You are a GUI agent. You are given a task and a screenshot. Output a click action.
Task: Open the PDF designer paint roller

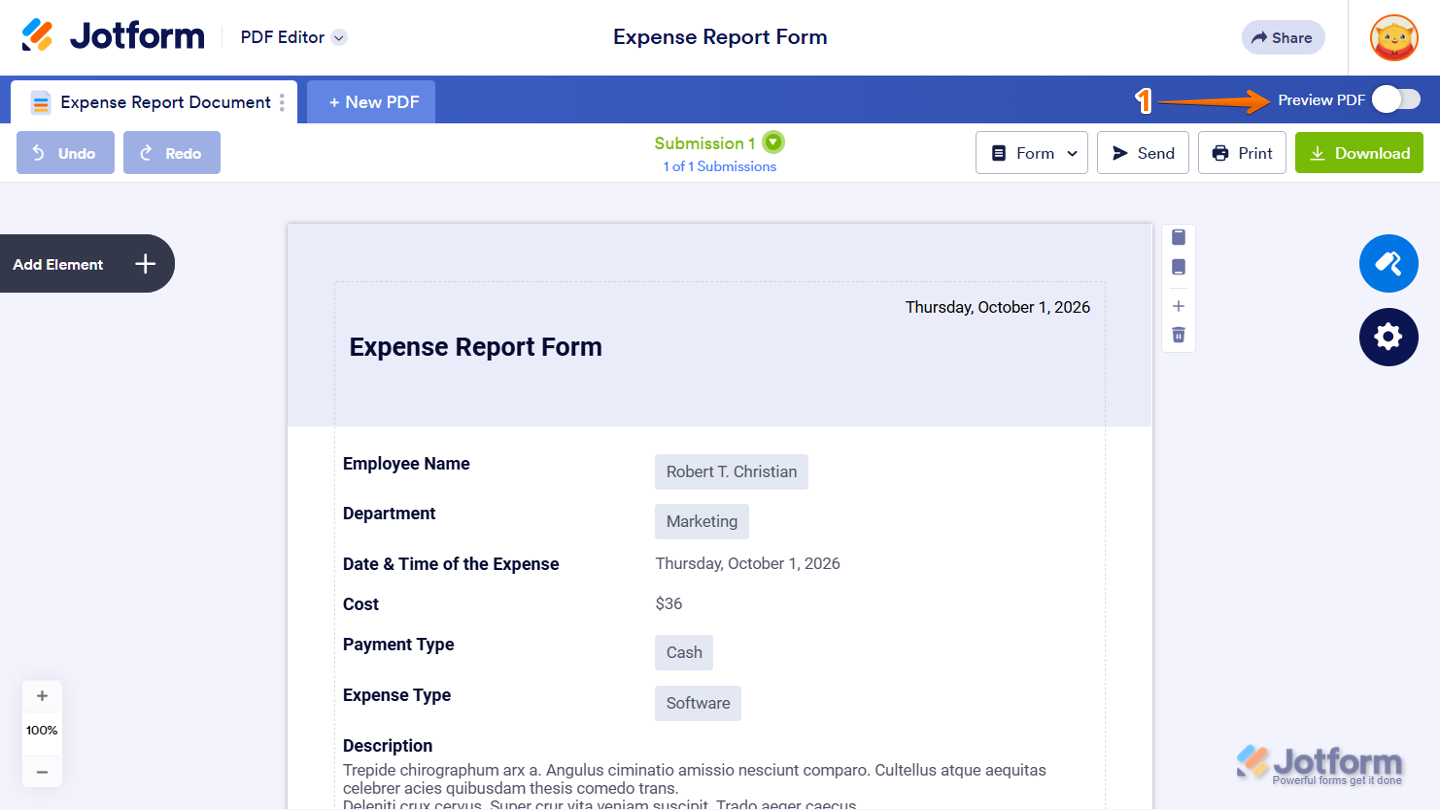[1388, 264]
